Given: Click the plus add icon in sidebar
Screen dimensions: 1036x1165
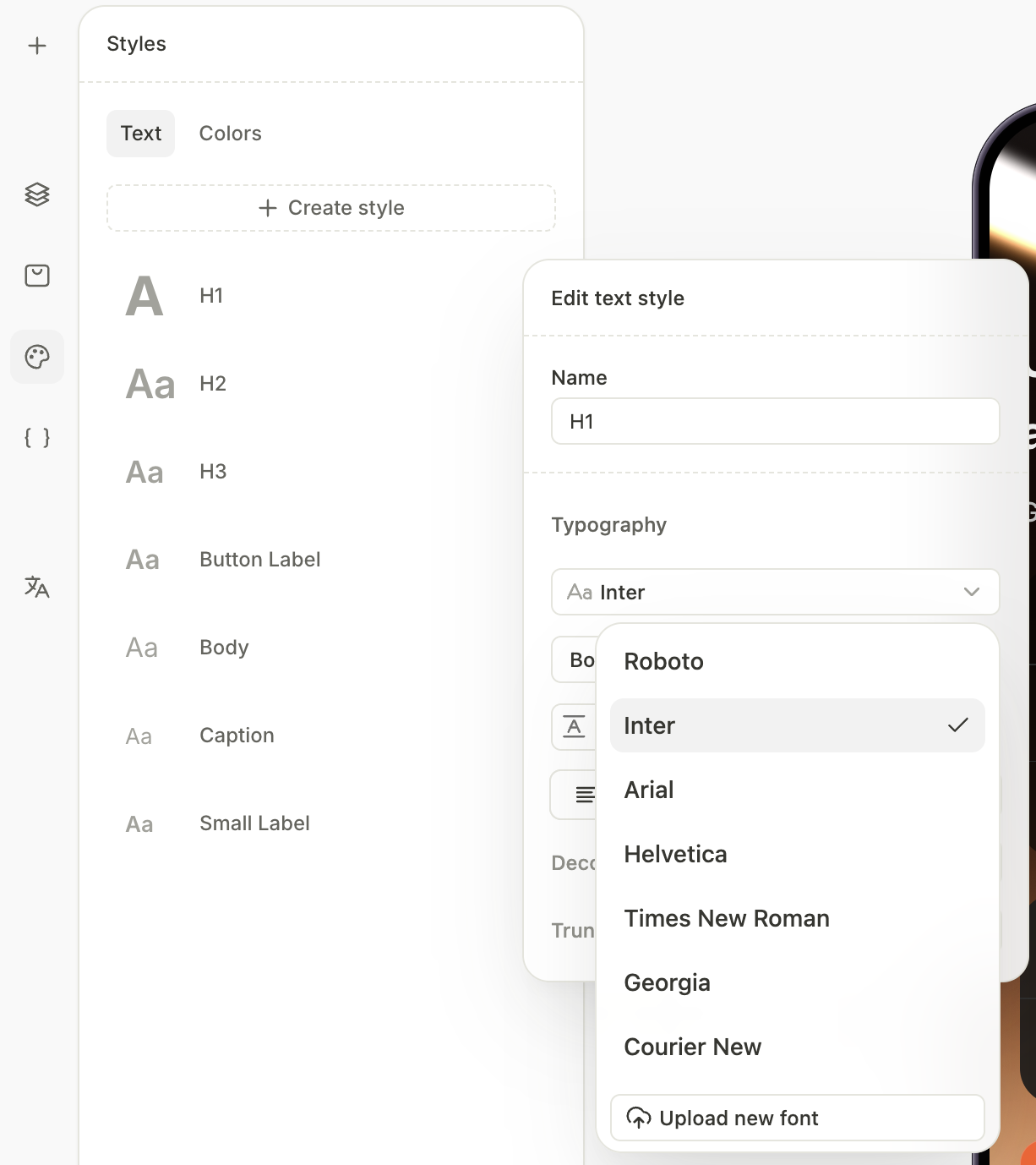Looking at the screenshot, I should click(x=37, y=46).
